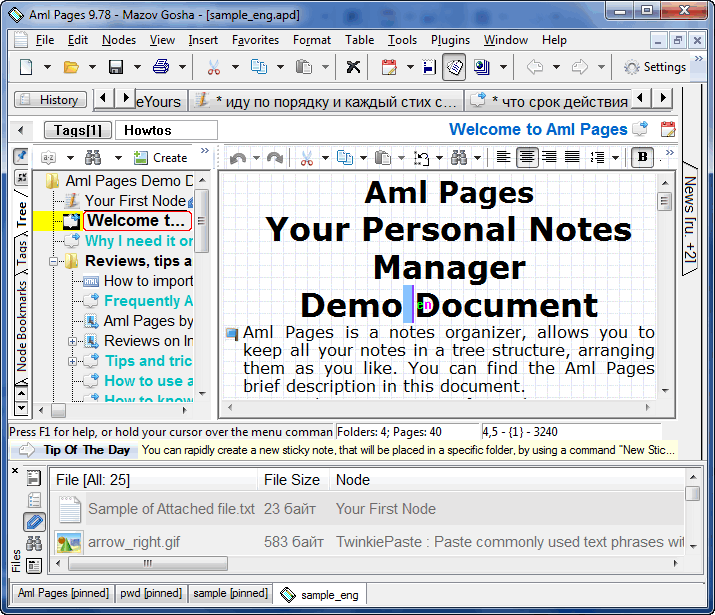Click the Tags[1] button

pos(78,130)
